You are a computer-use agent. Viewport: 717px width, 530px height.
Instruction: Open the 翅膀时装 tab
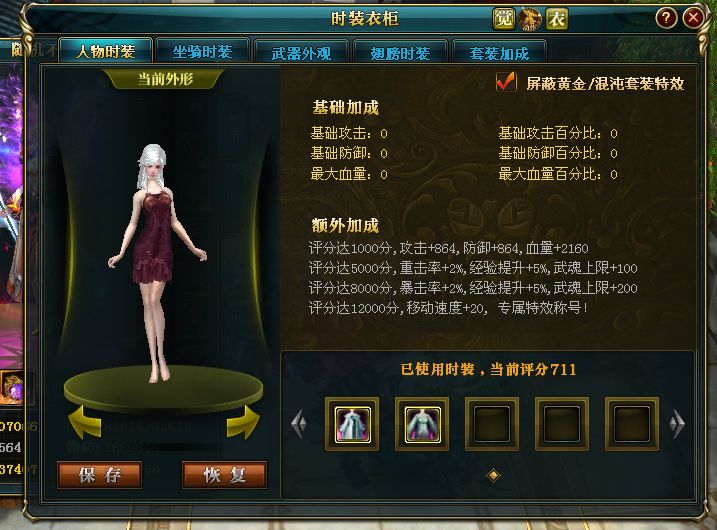coord(400,52)
